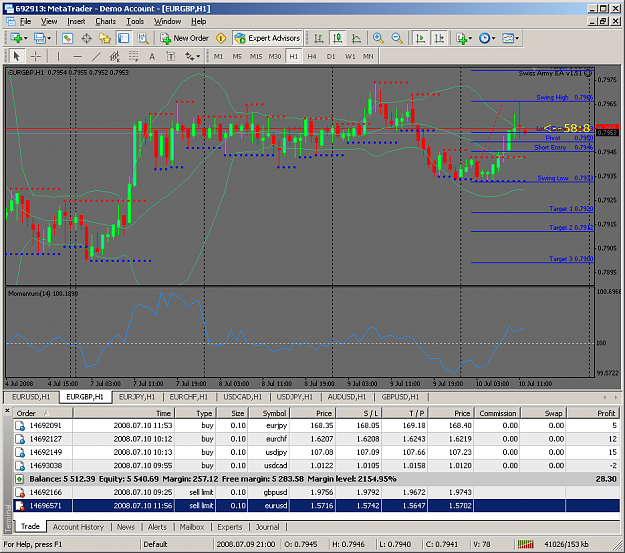Switch the period to H4

click(312, 57)
